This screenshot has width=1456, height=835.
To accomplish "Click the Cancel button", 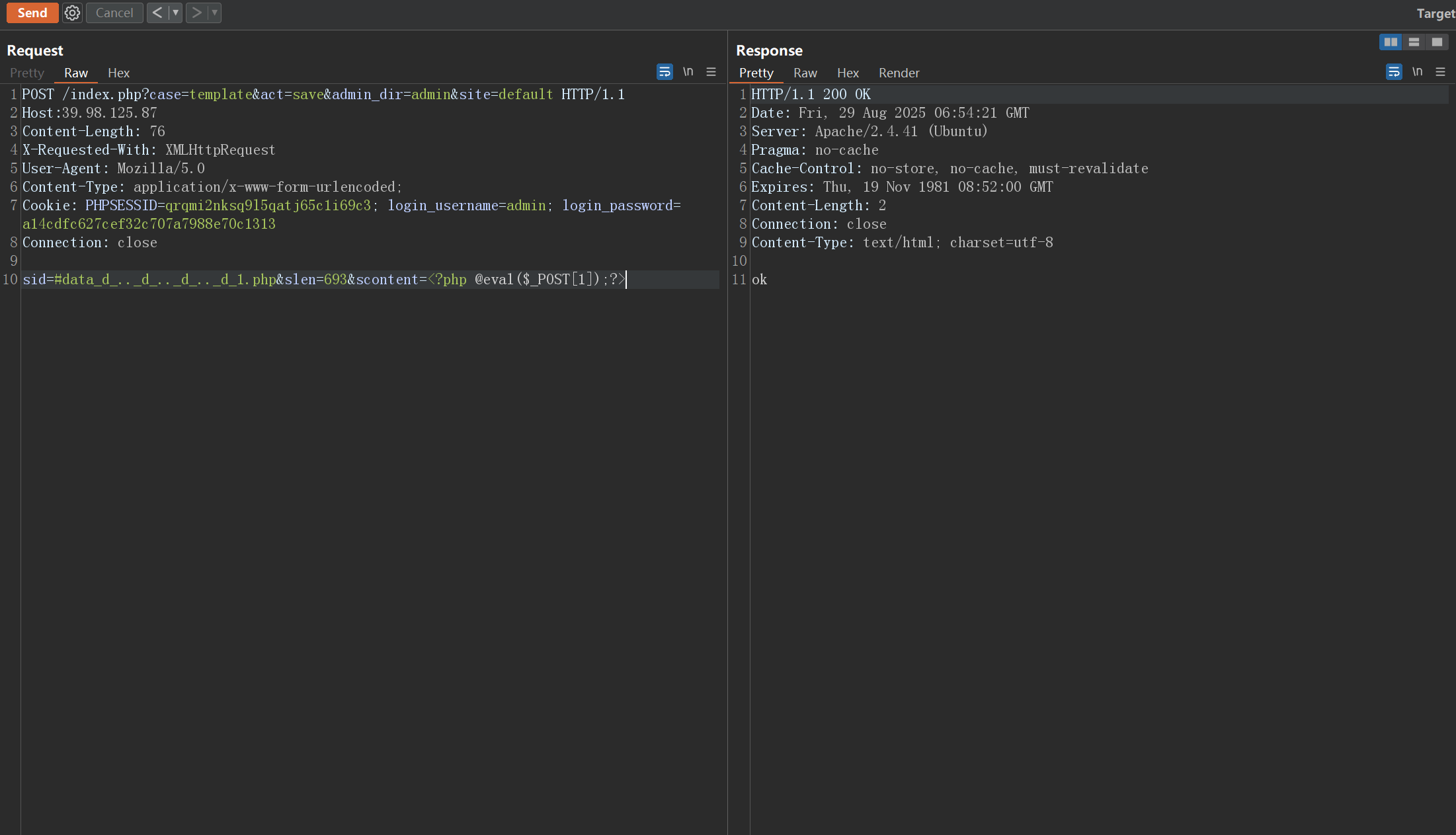I will [x=114, y=13].
